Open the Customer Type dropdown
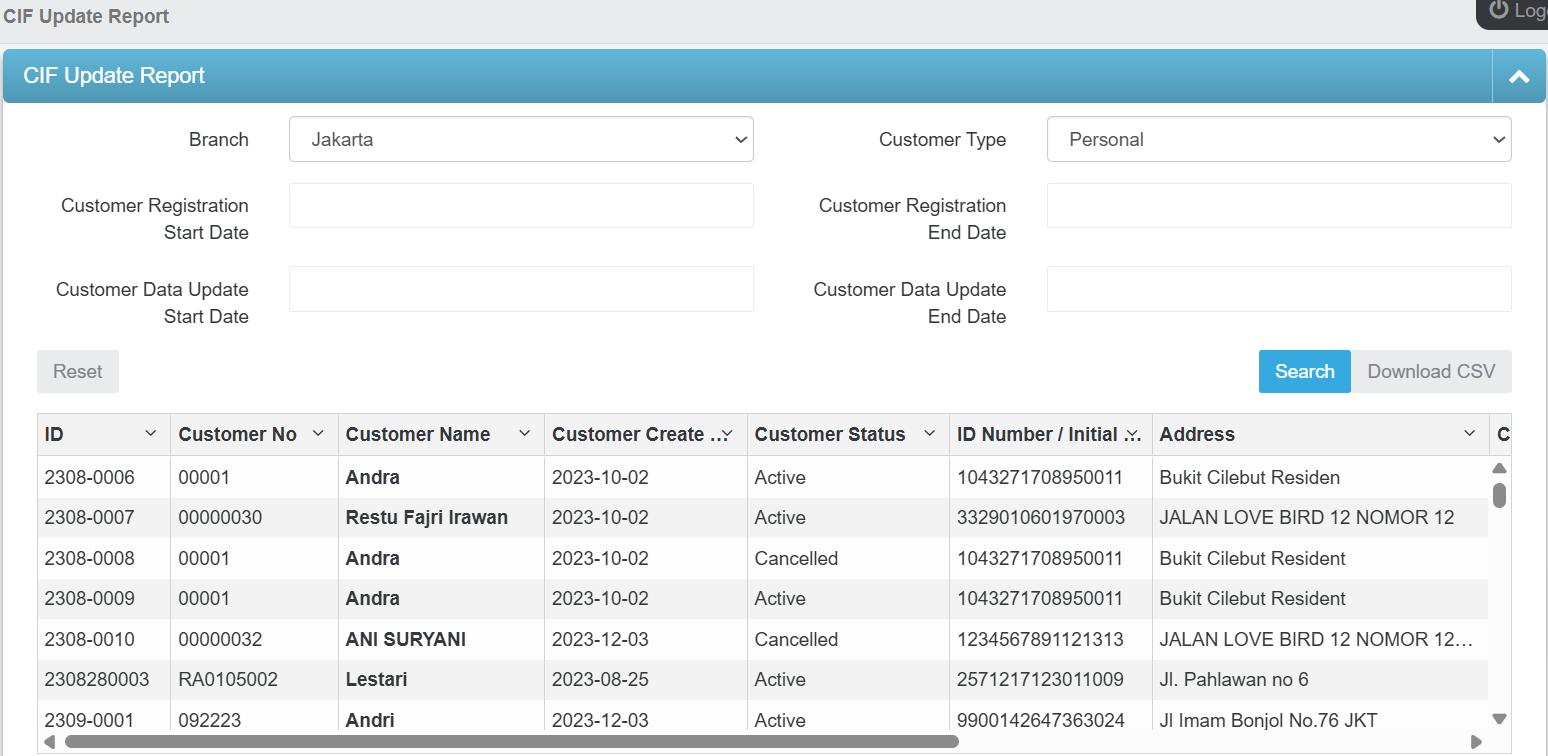 (1278, 140)
